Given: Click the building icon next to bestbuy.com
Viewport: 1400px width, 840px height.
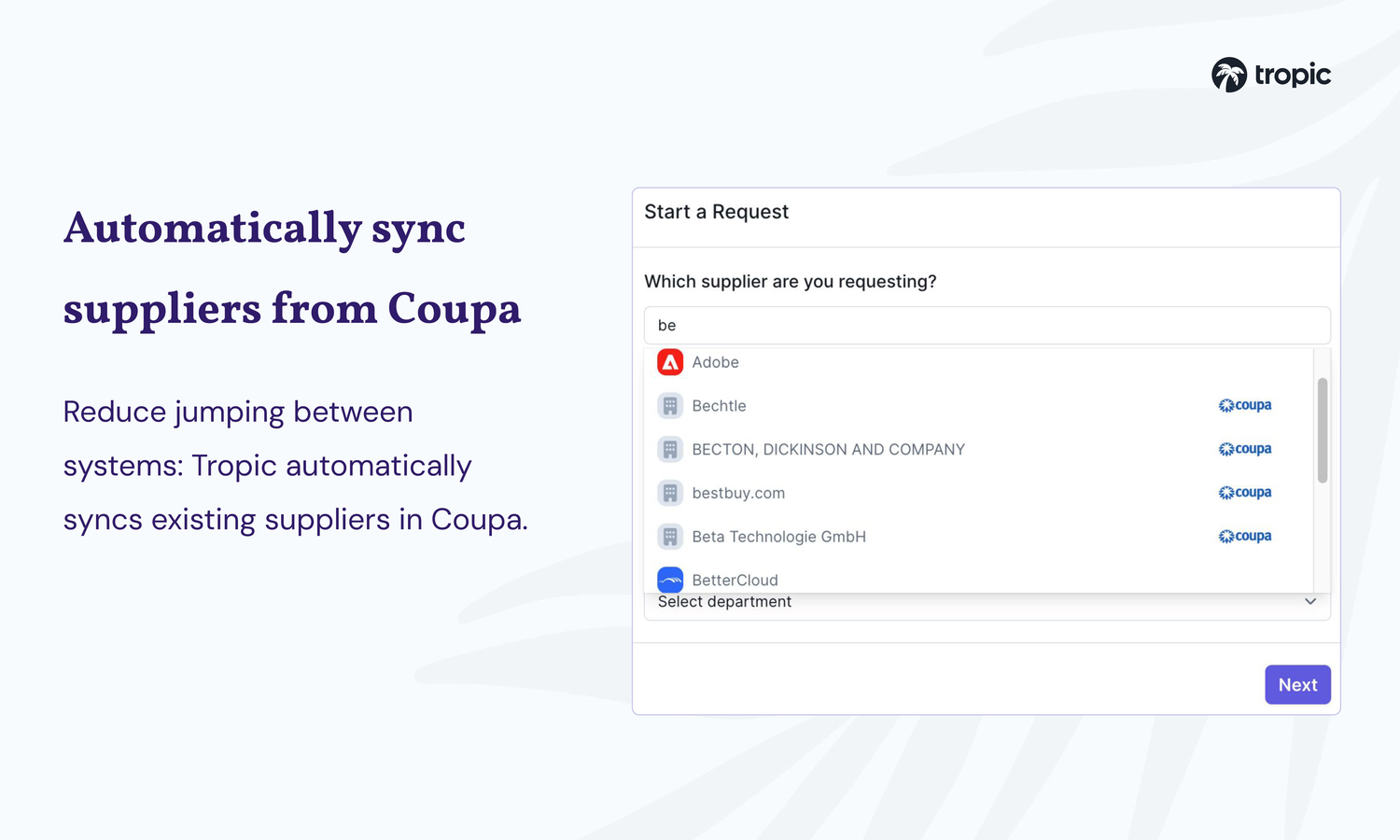Looking at the screenshot, I should pyautogui.click(x=670, y=492).
